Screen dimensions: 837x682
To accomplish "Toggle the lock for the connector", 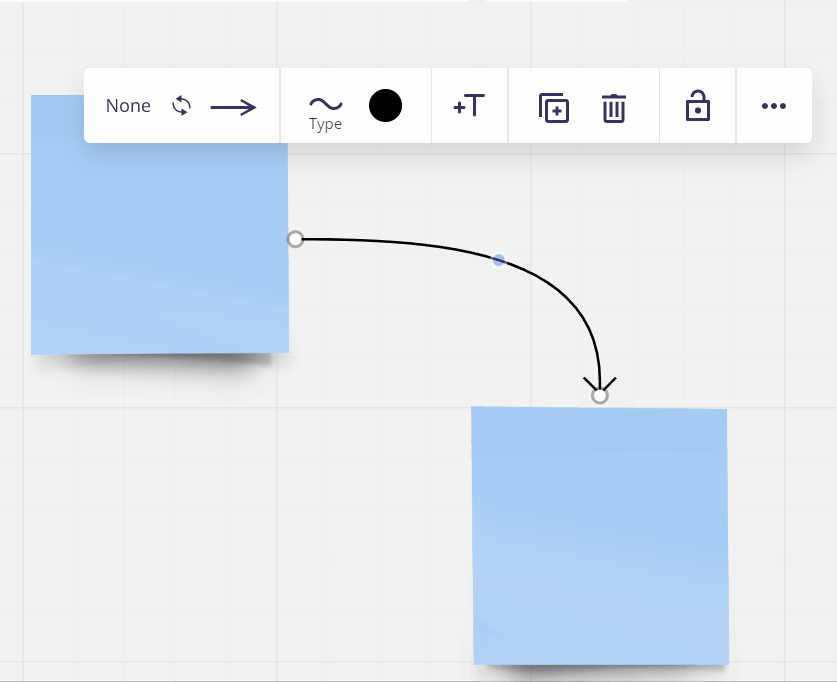I will click(x=697, y=106).
